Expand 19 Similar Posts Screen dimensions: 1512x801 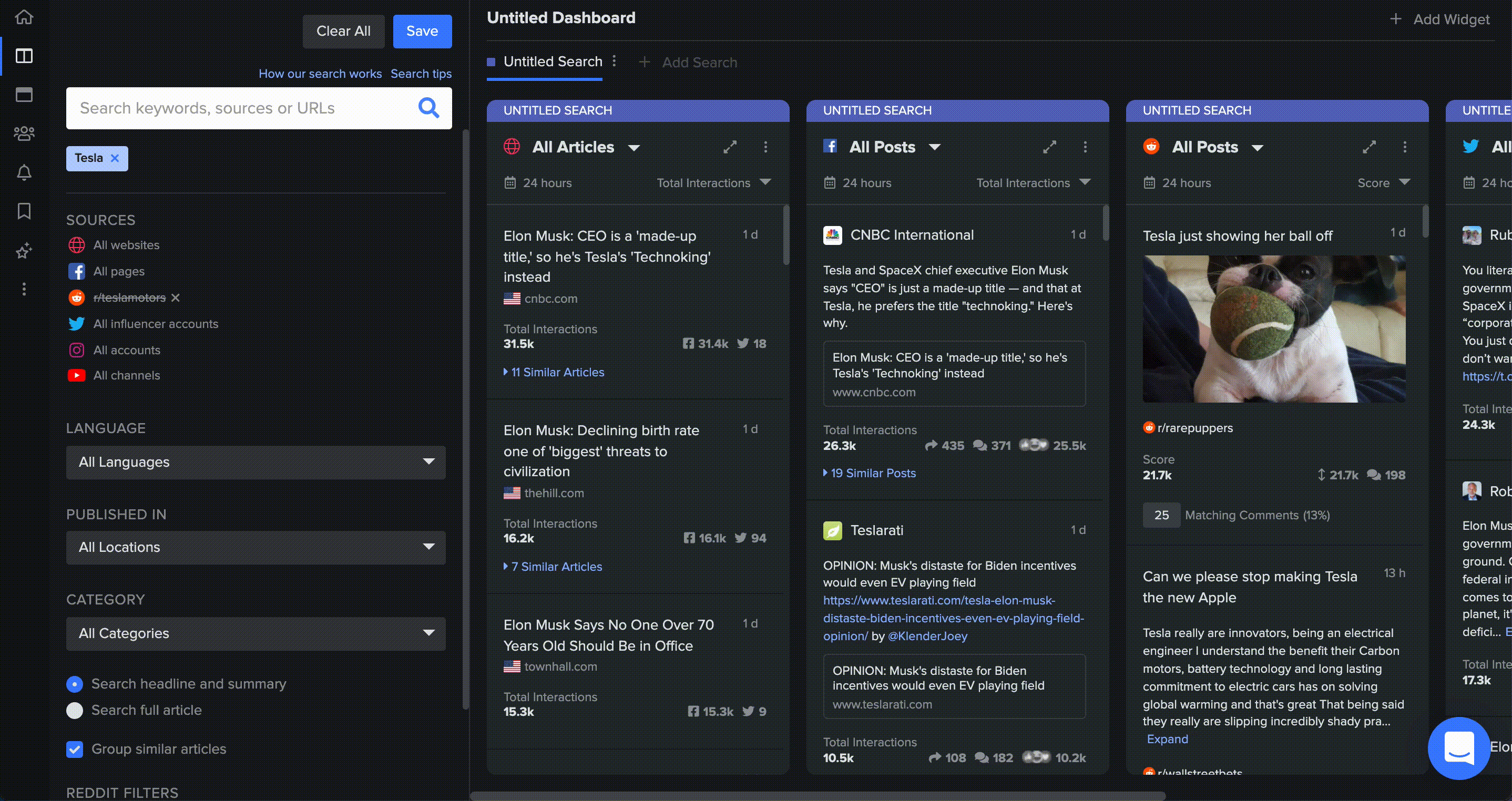869,473
